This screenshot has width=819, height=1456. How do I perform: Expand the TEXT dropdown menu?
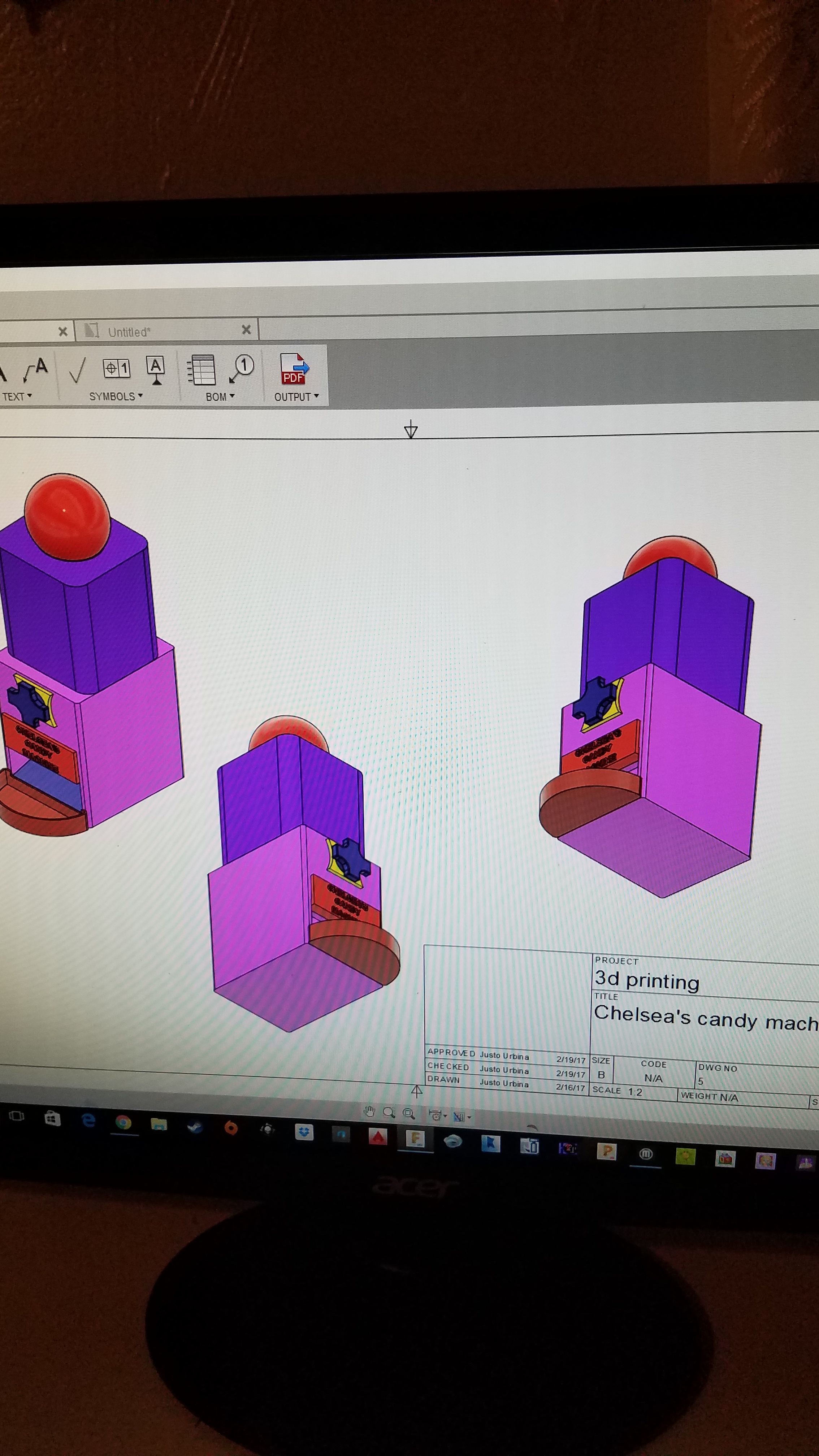point(17,397)
